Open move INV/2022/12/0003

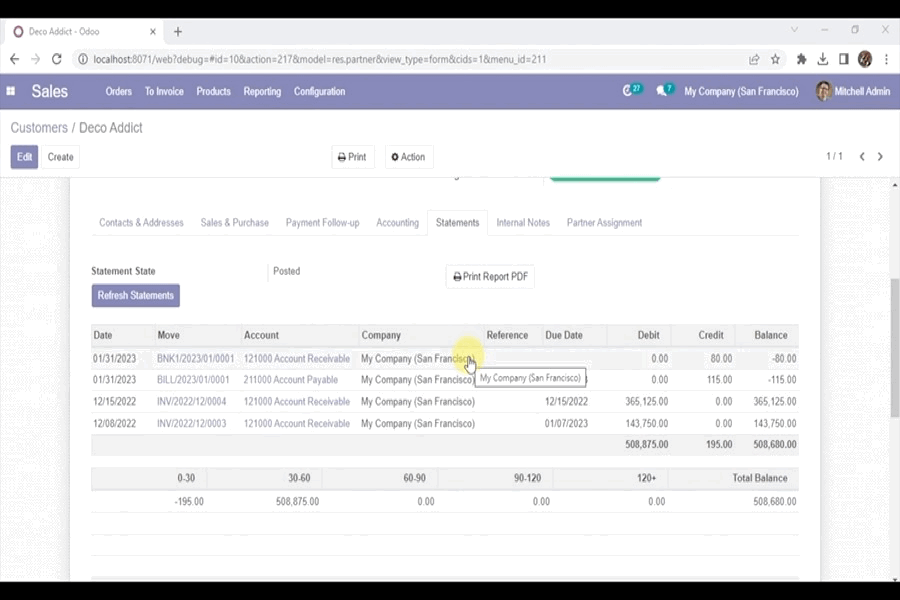[191, 423]
